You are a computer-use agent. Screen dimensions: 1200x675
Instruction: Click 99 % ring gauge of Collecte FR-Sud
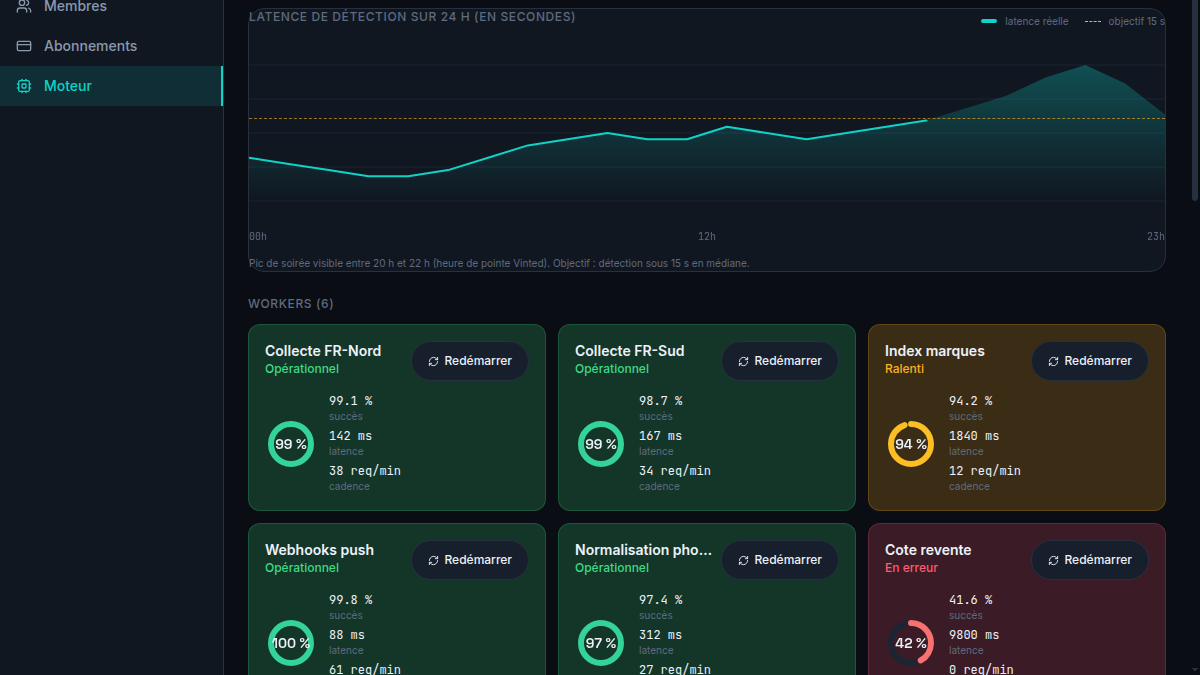tap(601, 444)
